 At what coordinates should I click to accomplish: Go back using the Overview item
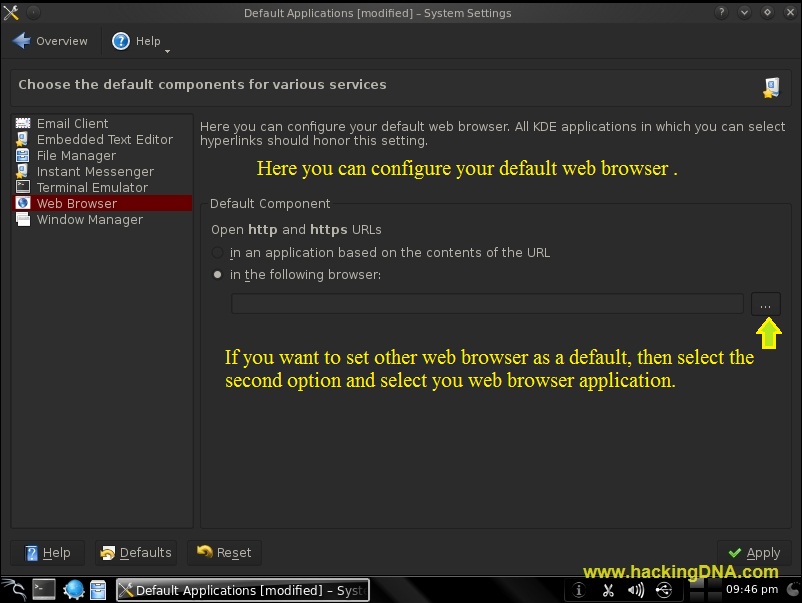[x=50, y=41]
